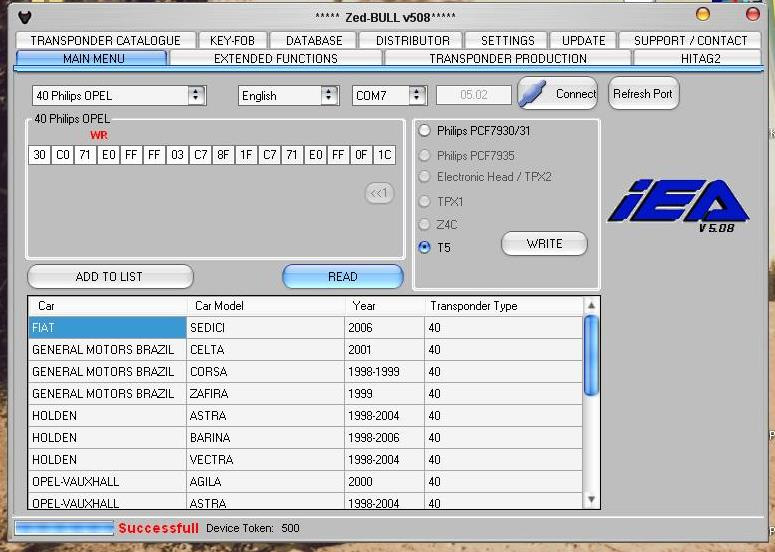Screen dimensions: 775x552
Task: Select the HOLDEN BARINA row
Action: pyautogui.click(x=305, y=438)
